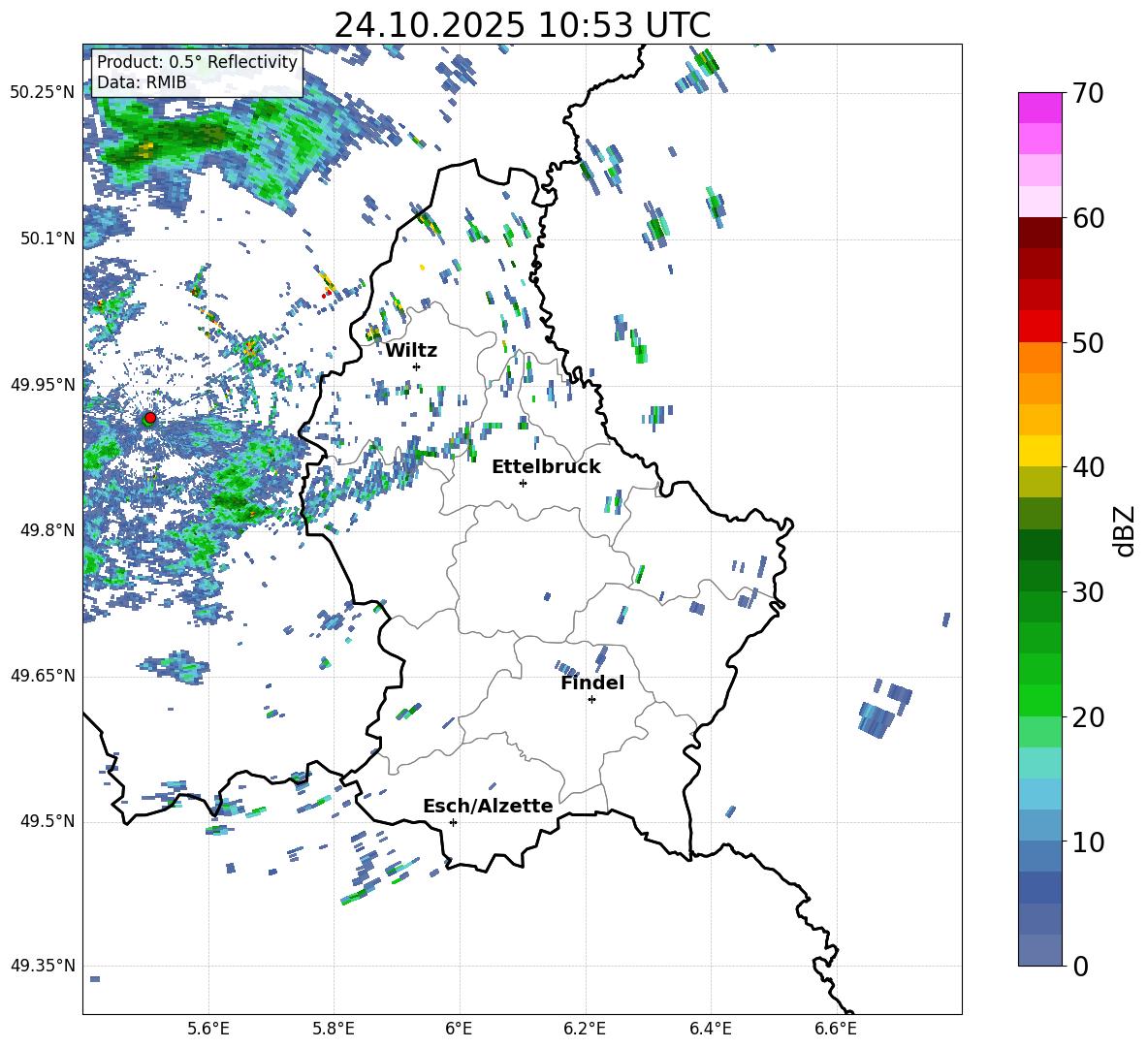
Task: Click the red radar location marker
Action: pyautogui.click(x=150, y=417)
